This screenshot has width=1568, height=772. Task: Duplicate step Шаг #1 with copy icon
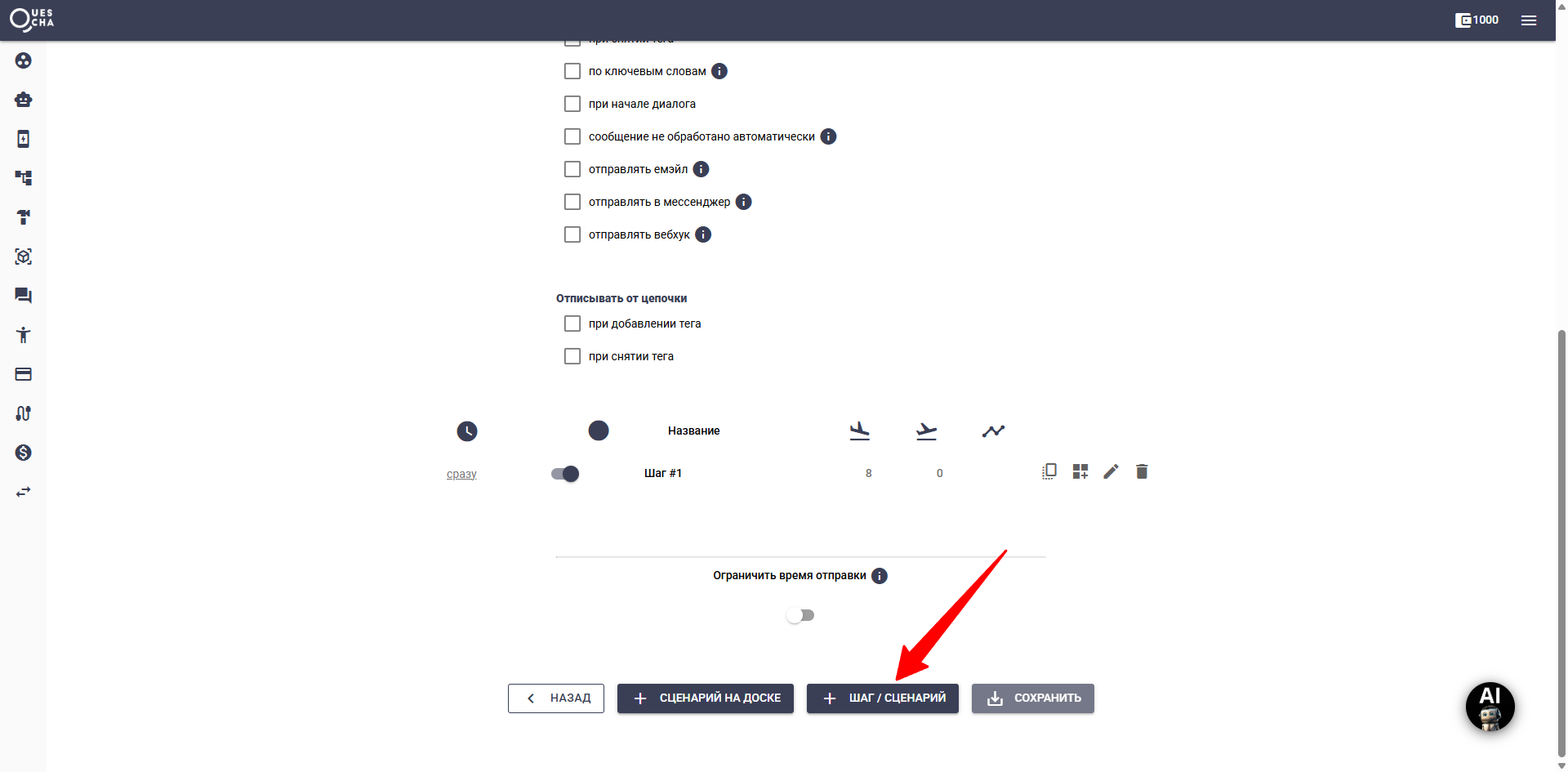[1049, 472]
